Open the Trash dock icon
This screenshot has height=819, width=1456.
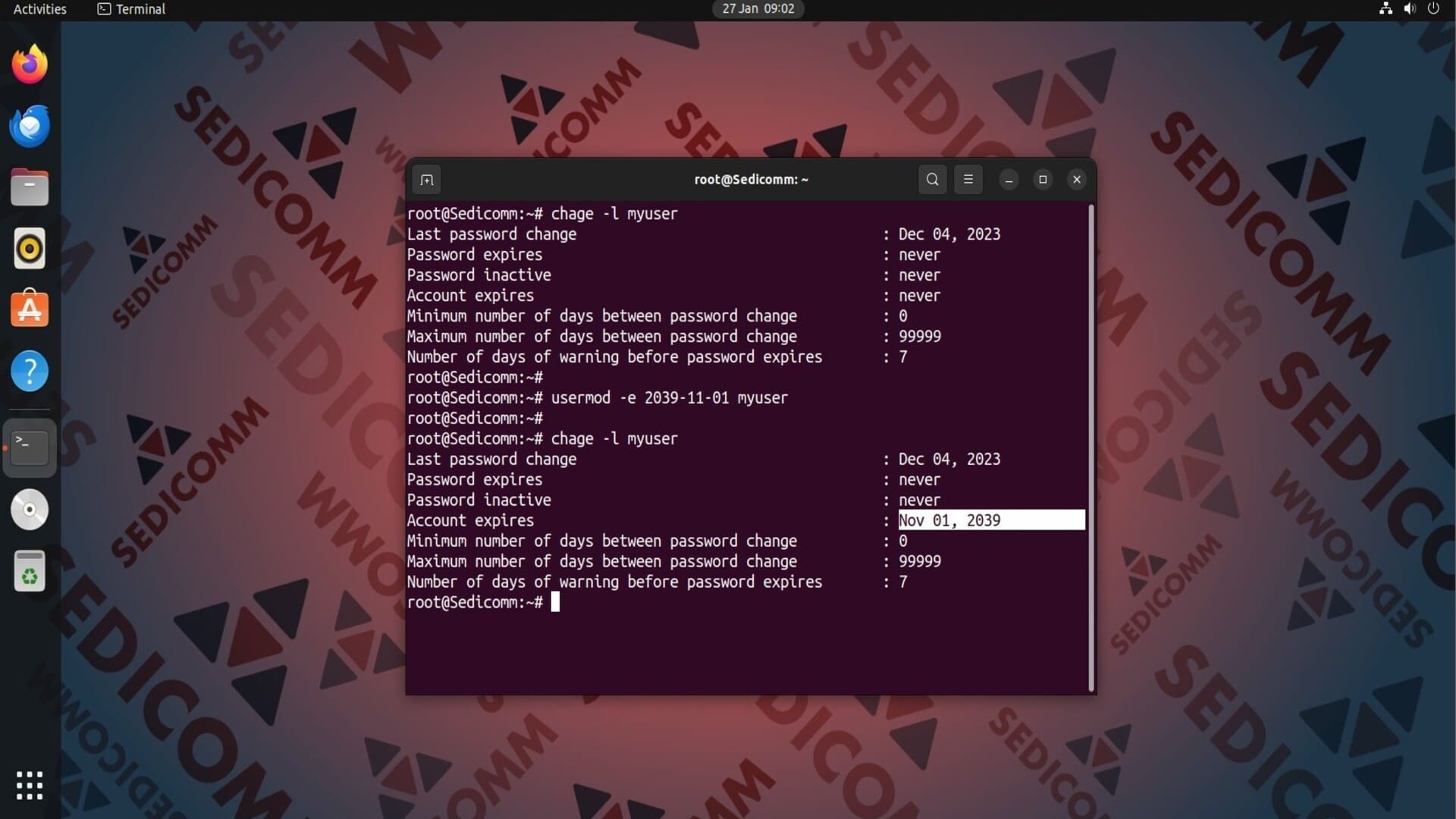30,571
